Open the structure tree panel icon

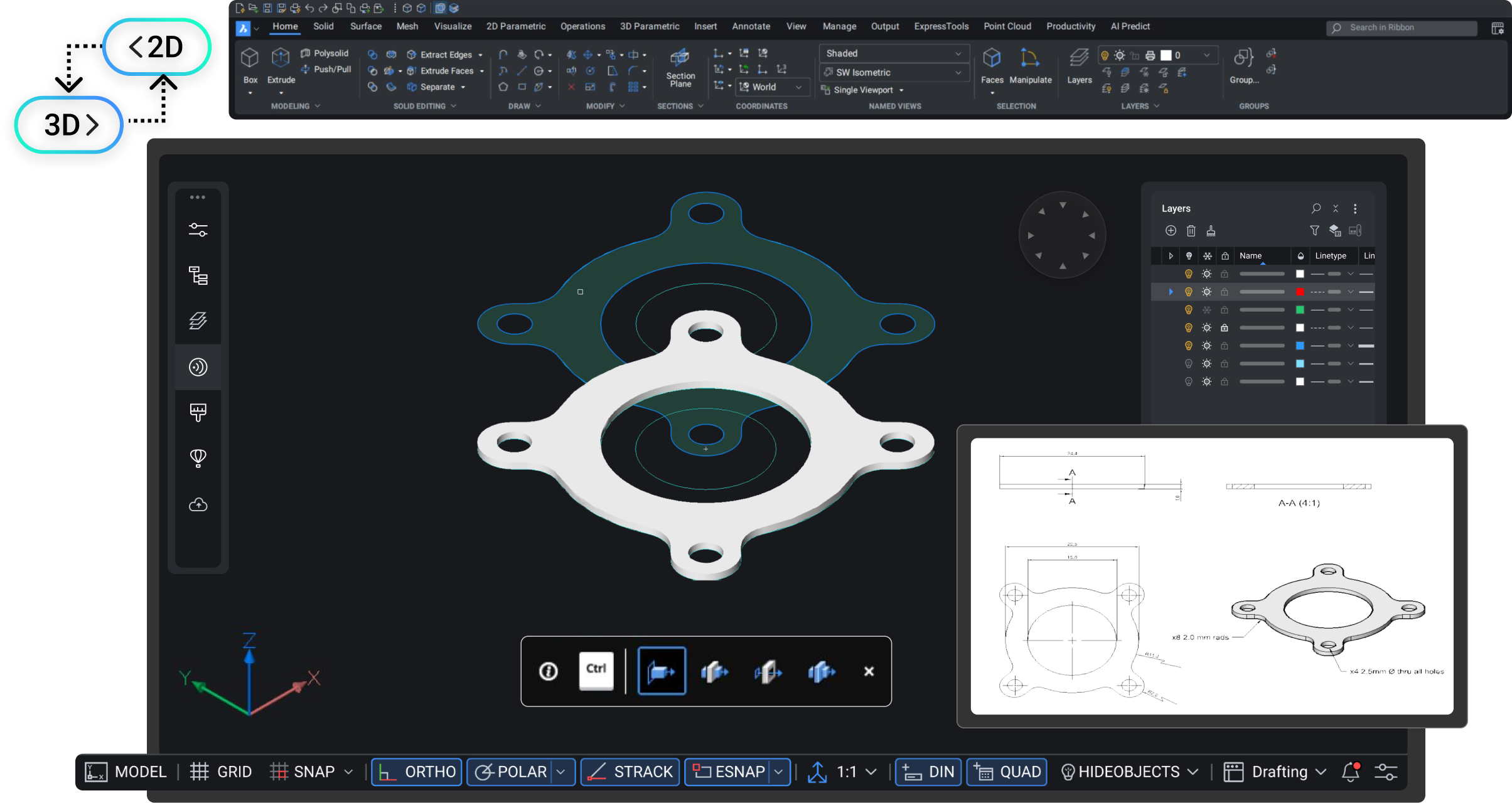[x=198, y=275]
